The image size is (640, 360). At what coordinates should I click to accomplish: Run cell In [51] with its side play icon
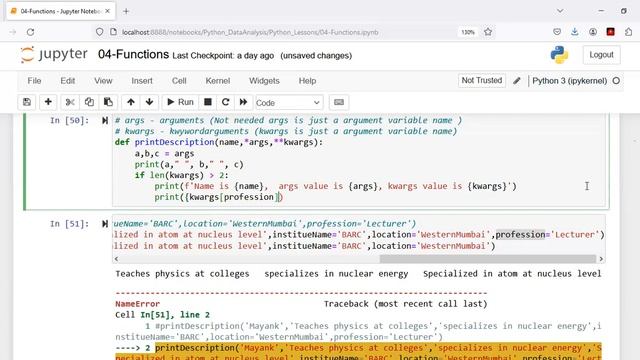click(x=105, y=224)
